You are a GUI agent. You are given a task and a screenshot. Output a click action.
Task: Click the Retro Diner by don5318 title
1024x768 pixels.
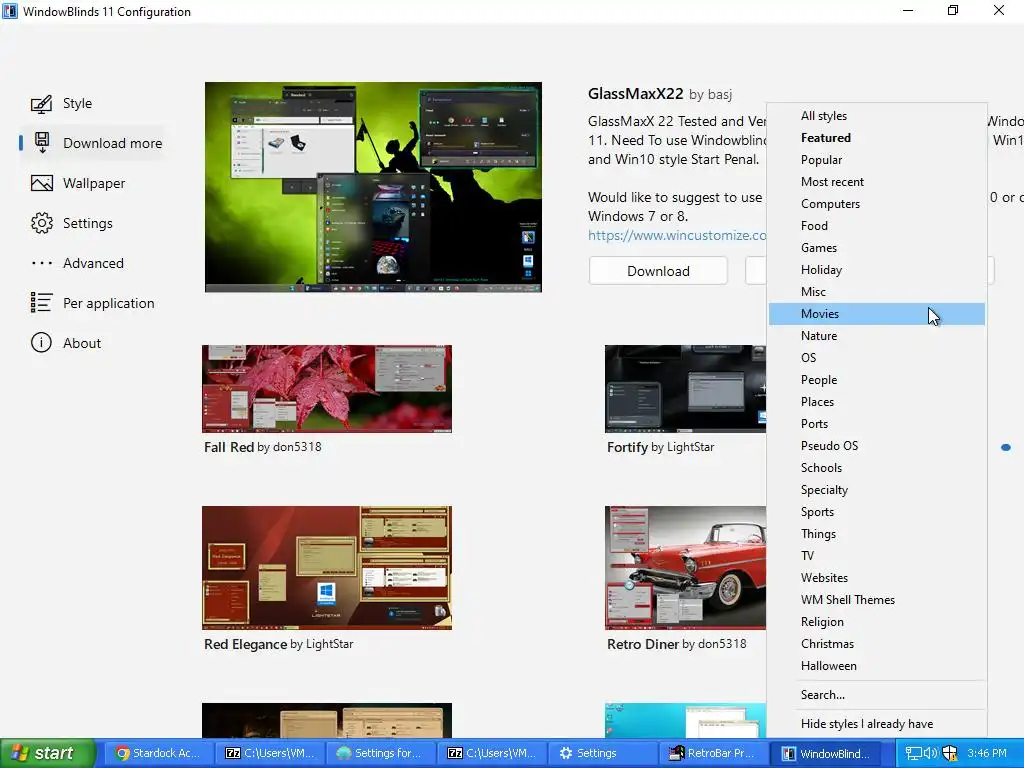(x=677, y=644)
